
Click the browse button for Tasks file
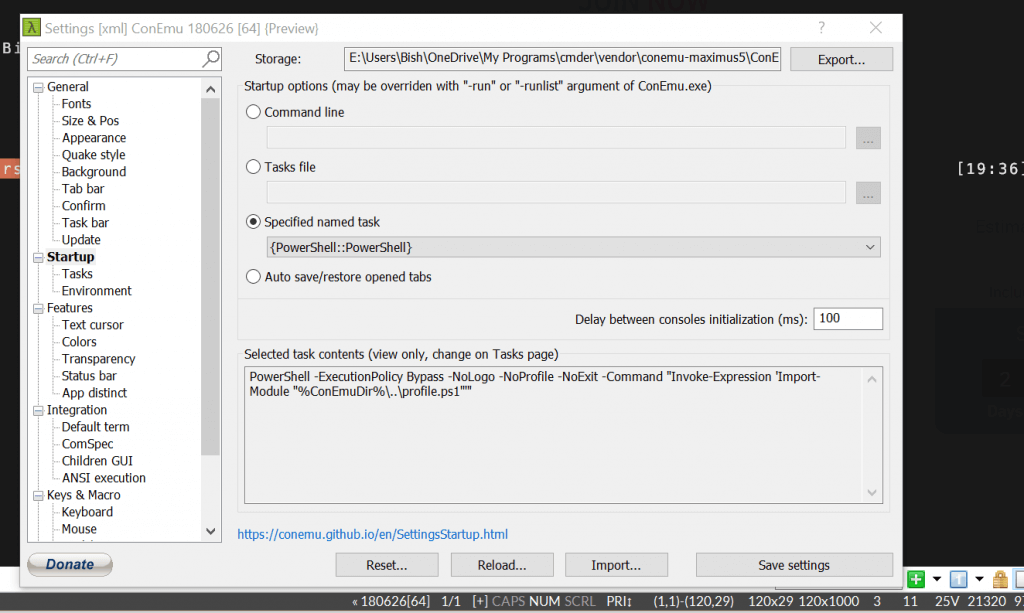click(868, 193)
